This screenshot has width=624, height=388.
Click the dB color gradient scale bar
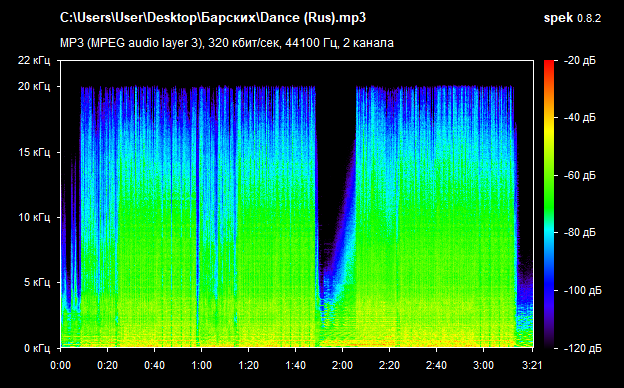tap(549, 205)
